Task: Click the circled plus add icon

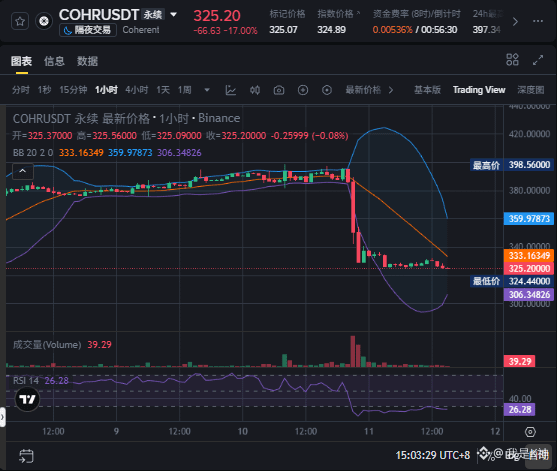Action: point(303,90)
